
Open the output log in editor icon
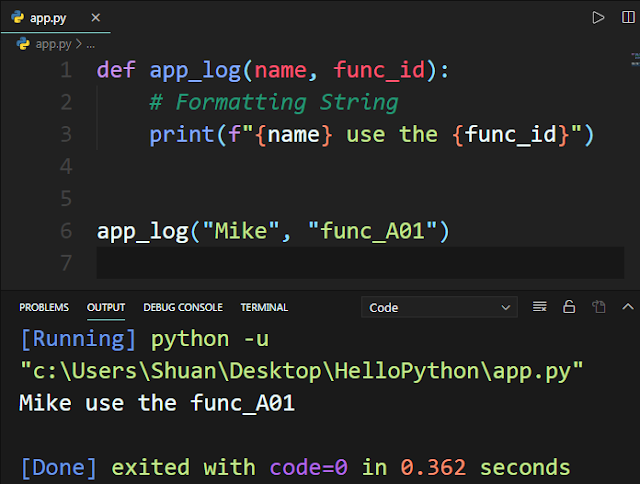tap(599, 306)
